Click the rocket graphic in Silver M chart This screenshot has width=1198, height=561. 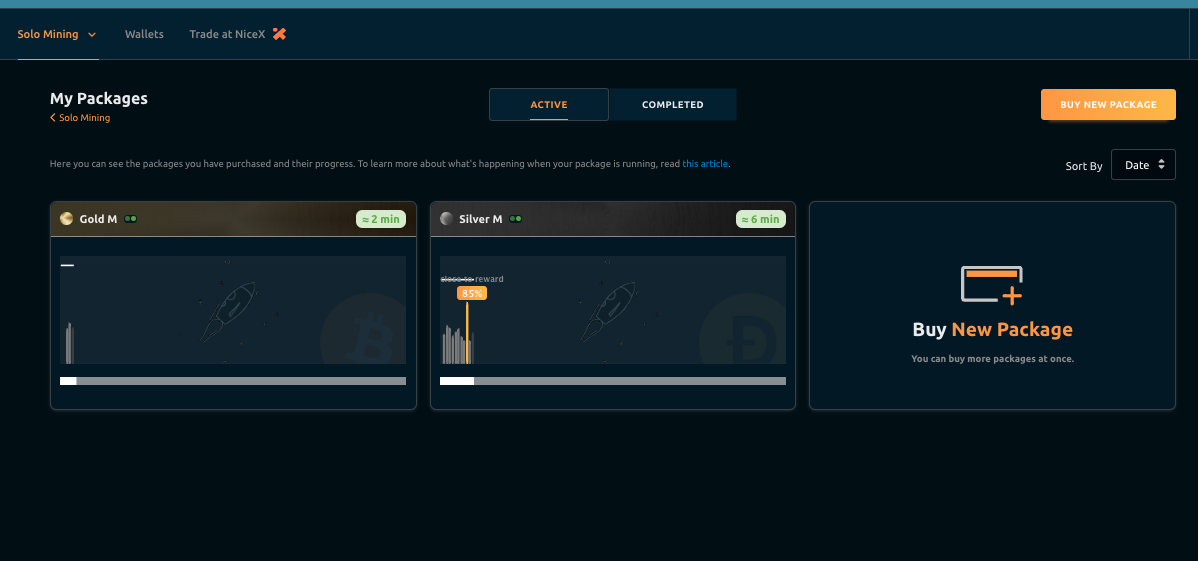[609, 311]
